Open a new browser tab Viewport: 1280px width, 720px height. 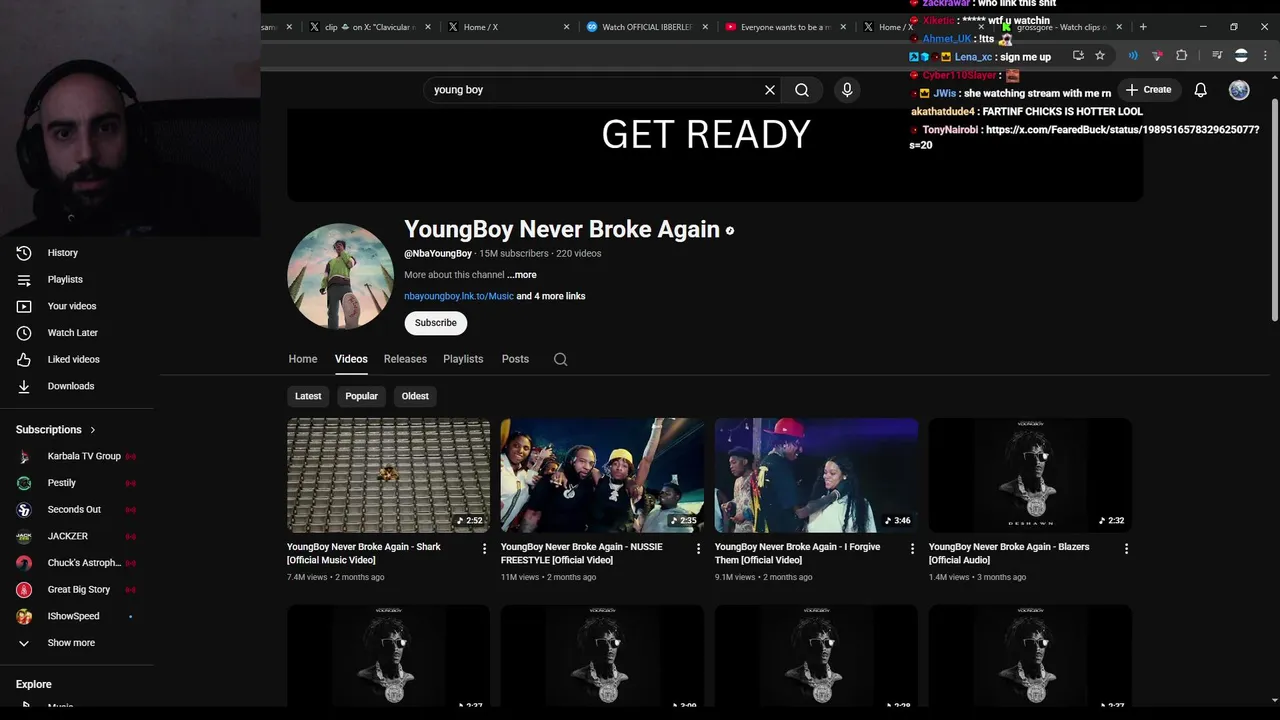(x=1143, y=27)
